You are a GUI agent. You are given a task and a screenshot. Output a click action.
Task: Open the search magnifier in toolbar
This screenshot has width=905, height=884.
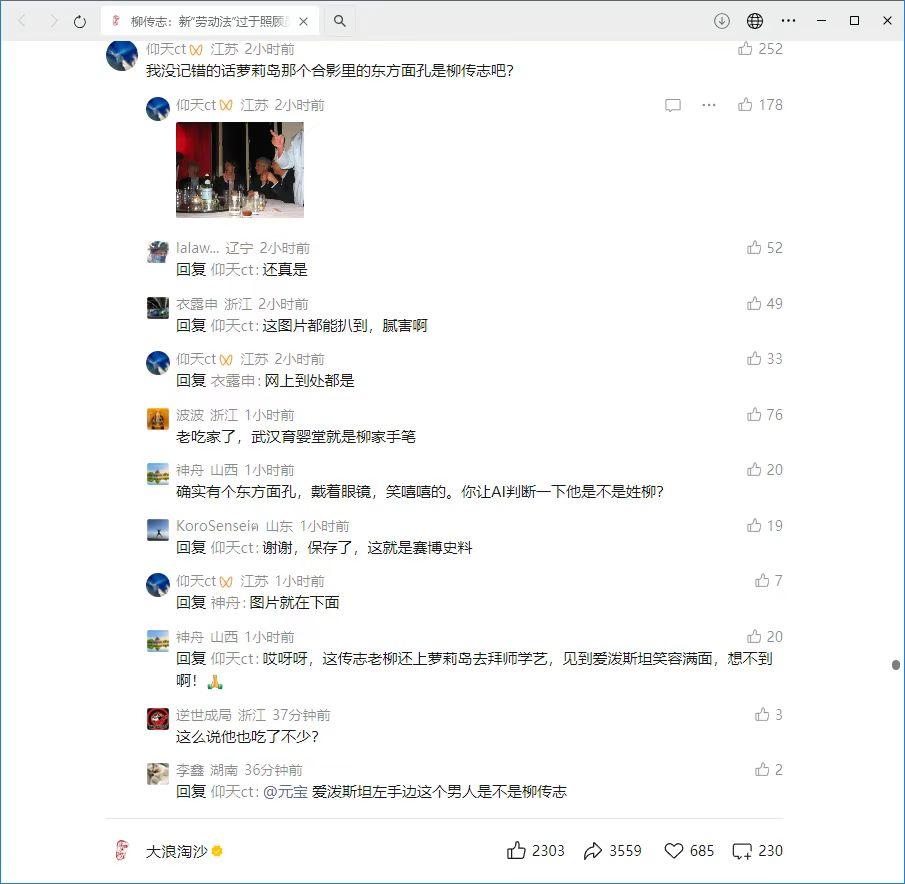(340, 21)
